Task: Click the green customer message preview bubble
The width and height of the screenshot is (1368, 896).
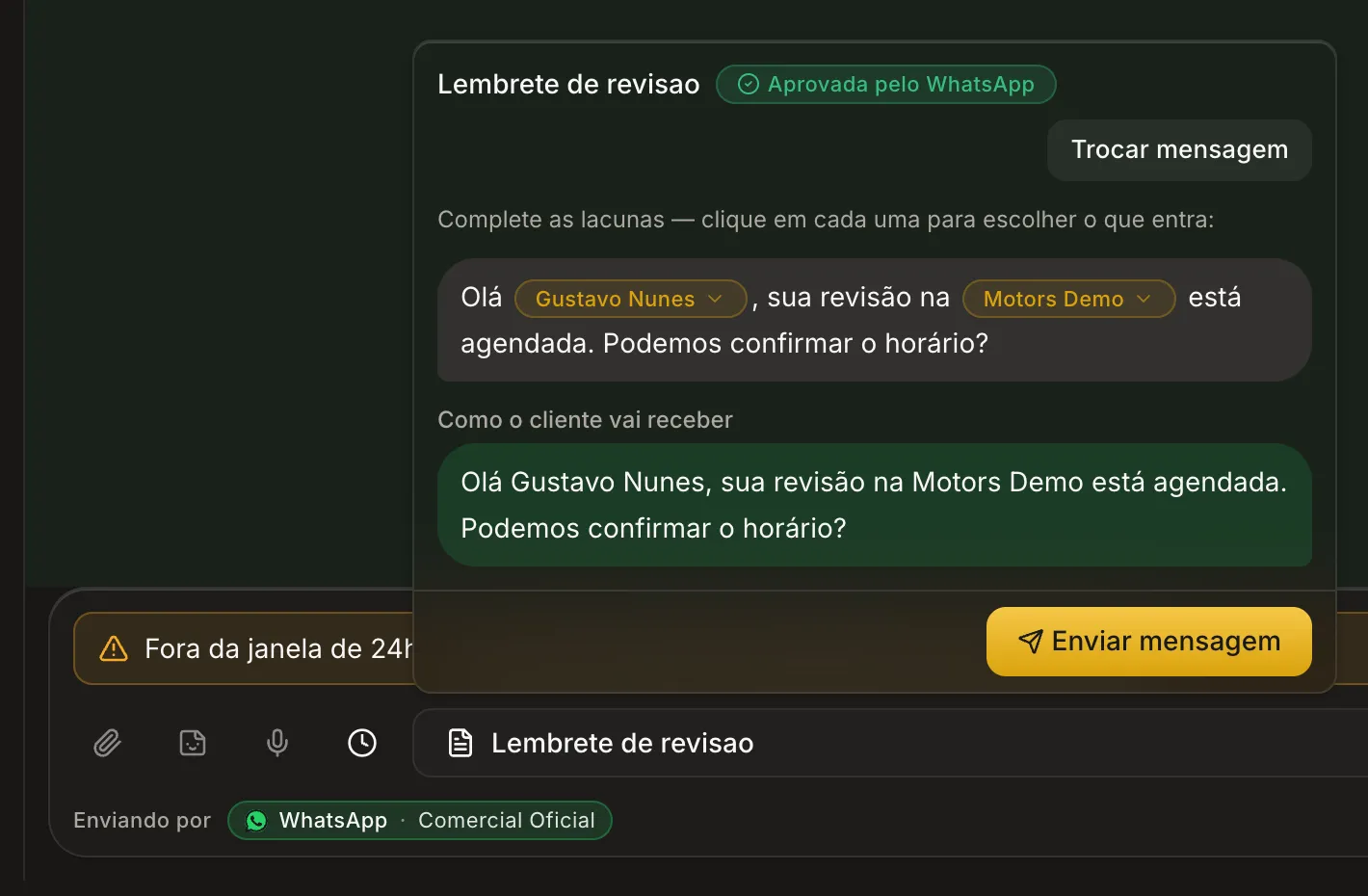Action: pos(875,505)
